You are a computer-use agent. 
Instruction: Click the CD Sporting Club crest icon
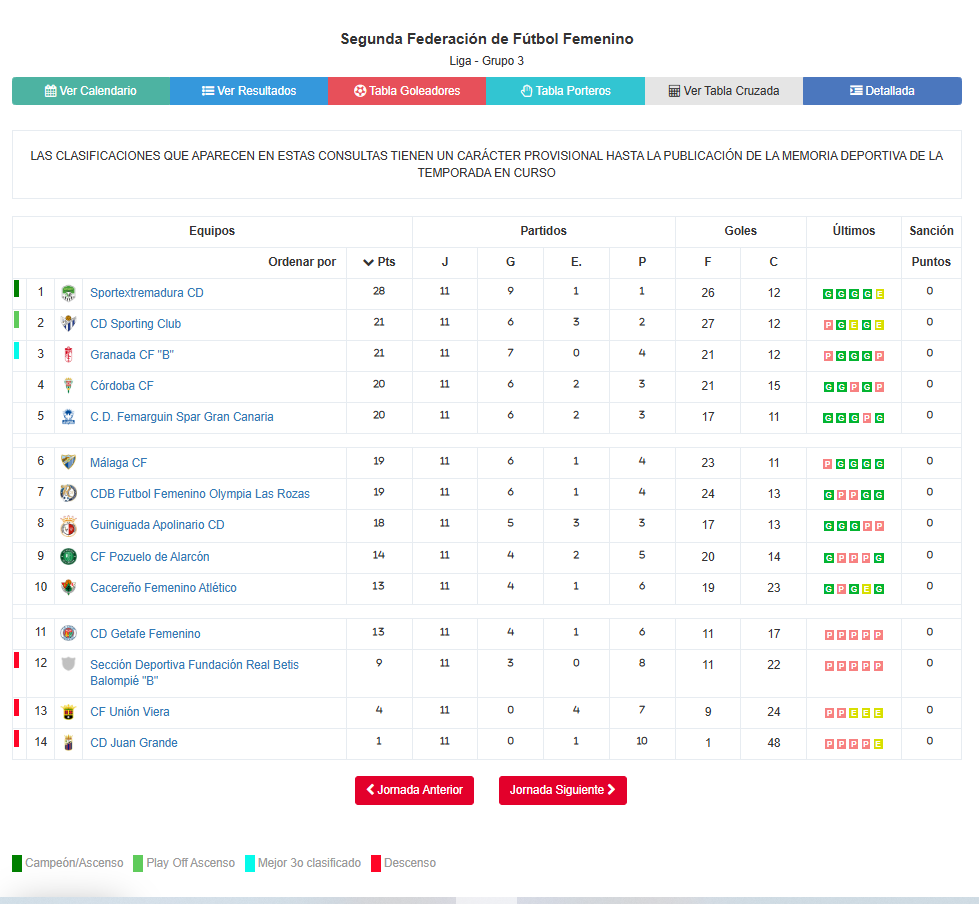click(x=69, y=323)
